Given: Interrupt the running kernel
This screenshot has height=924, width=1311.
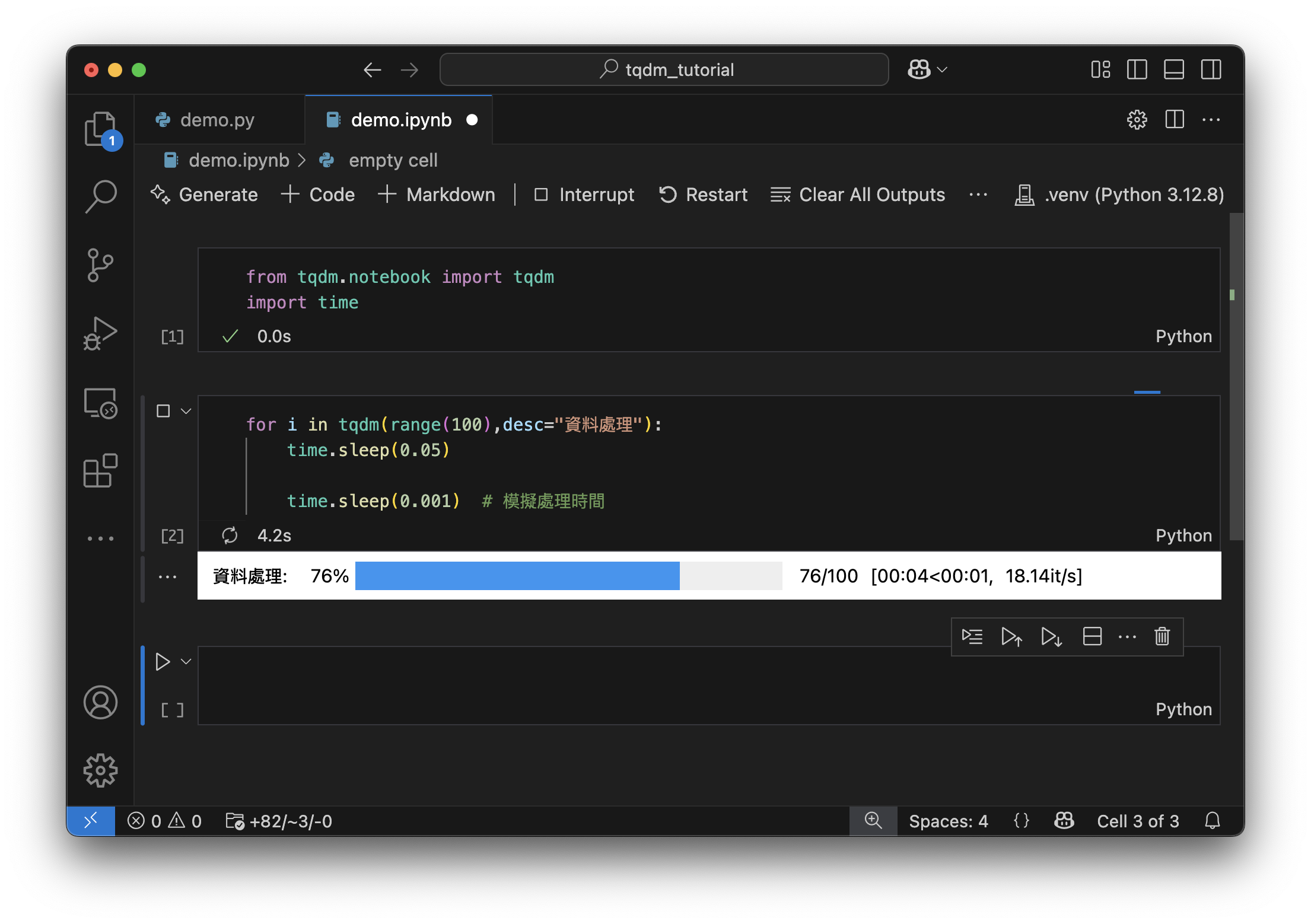Looking at the screenshot, I should [x=584, y=195].
